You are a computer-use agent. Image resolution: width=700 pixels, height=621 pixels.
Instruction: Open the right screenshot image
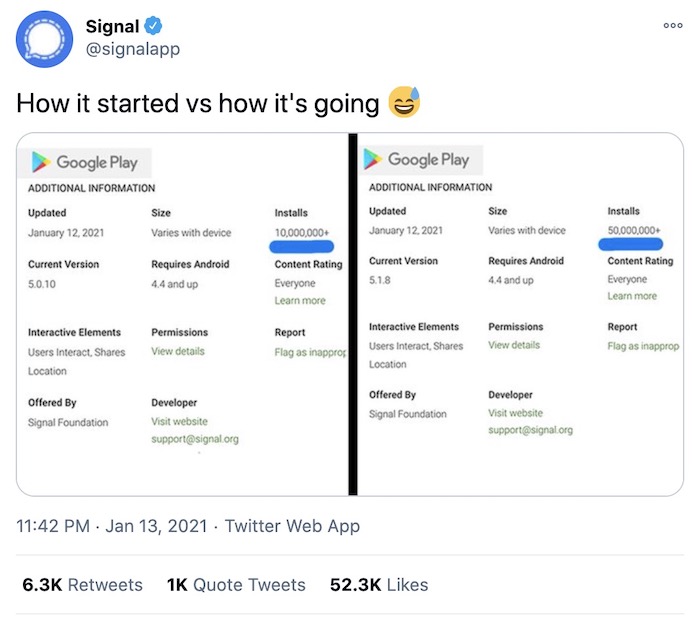pos(520,314)
